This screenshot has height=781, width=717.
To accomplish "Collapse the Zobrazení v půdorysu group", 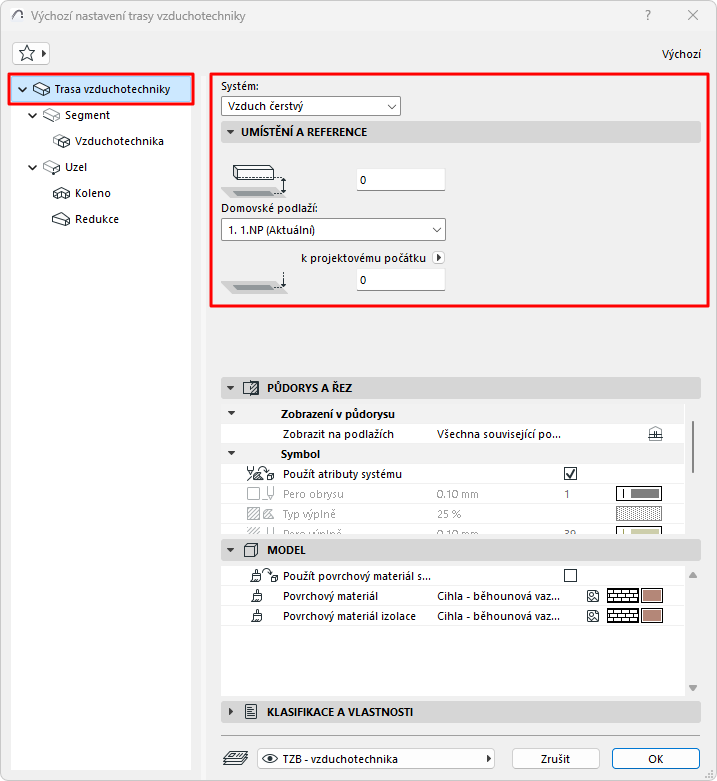I will [x=232, y=413].
